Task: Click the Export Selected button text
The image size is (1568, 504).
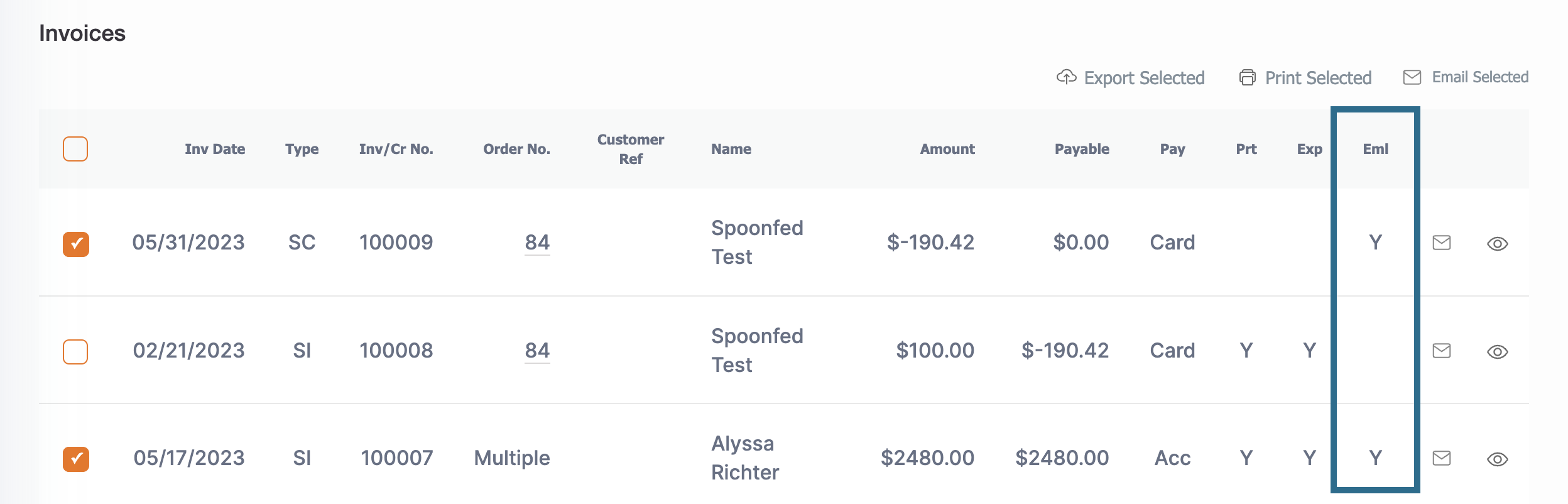Action: 1144,78
